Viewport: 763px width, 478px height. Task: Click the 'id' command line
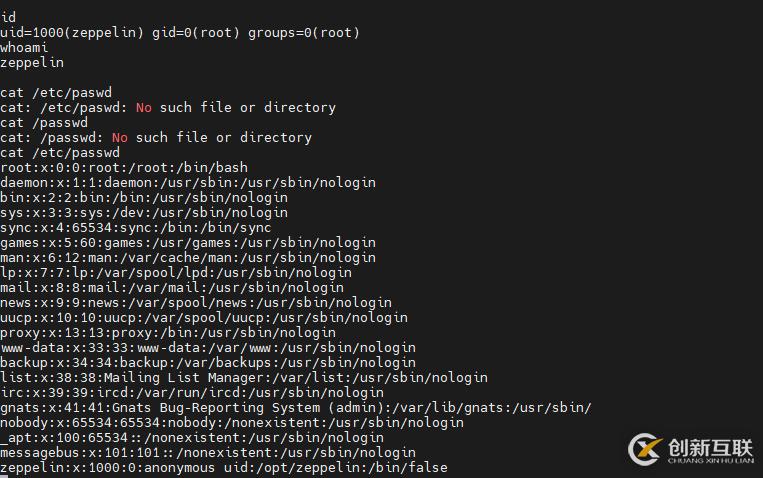pos(8,18)
